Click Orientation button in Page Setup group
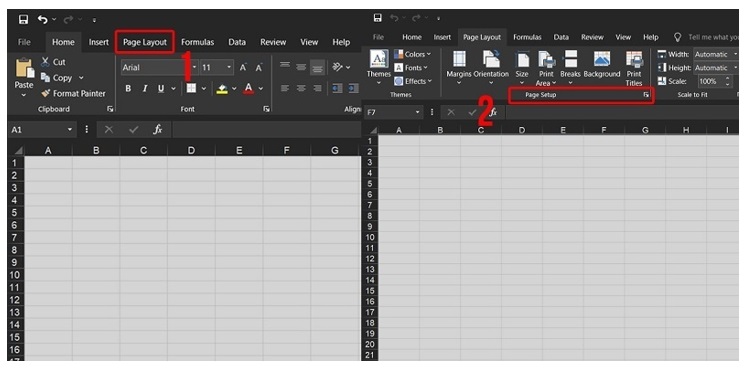The image size is (746, 371). (x=491, y=68)
